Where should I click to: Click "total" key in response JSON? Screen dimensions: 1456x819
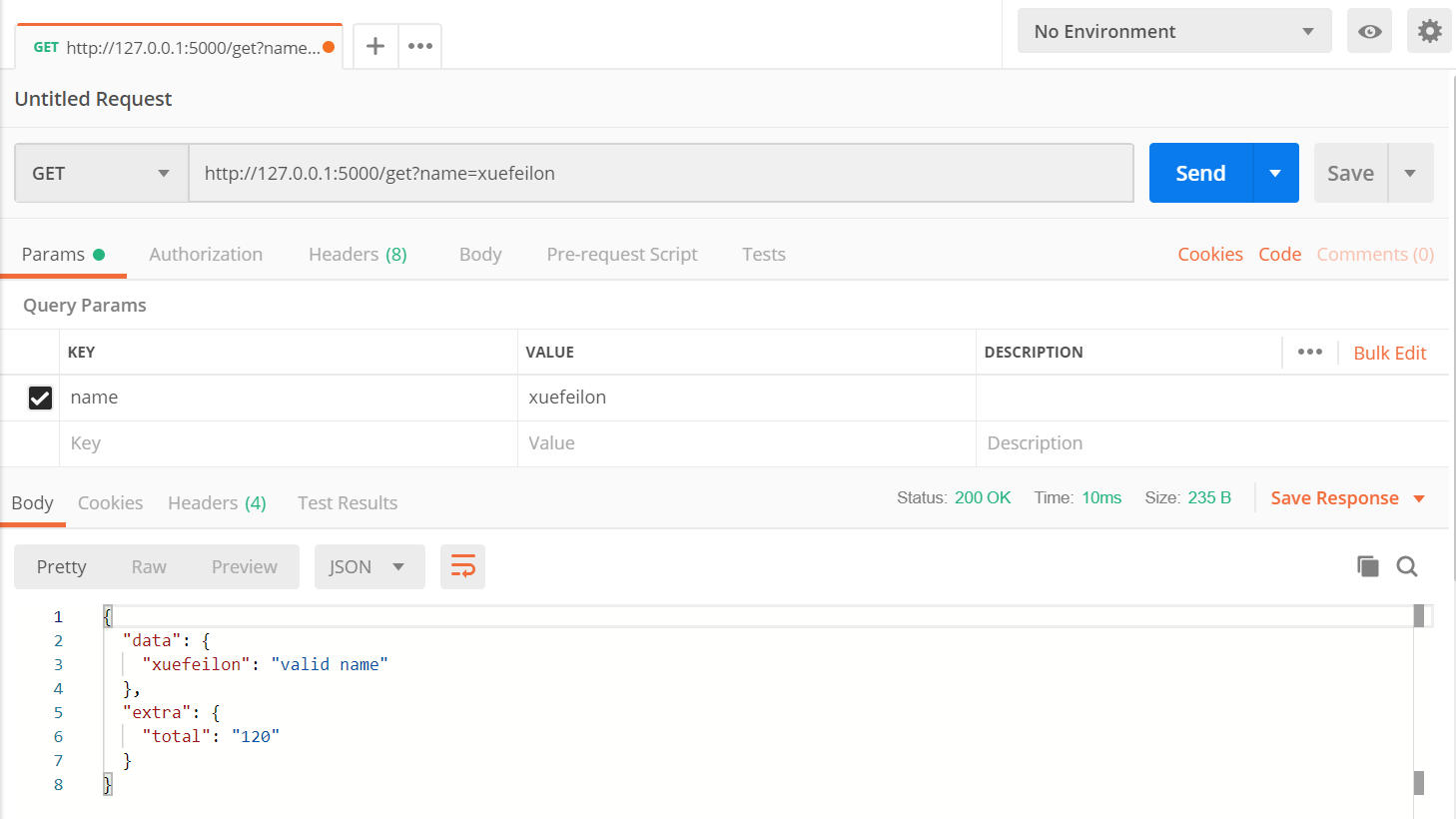click(177, 736)
